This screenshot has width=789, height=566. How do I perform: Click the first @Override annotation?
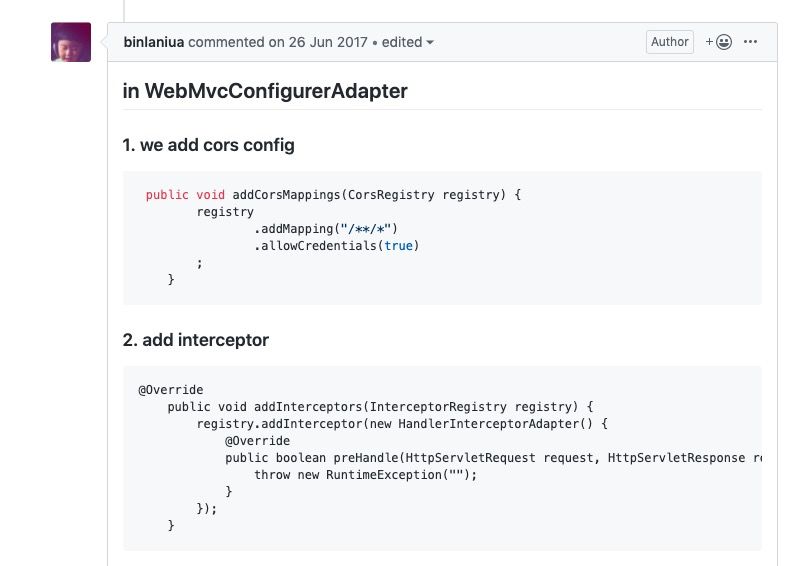tap(171, 389)
